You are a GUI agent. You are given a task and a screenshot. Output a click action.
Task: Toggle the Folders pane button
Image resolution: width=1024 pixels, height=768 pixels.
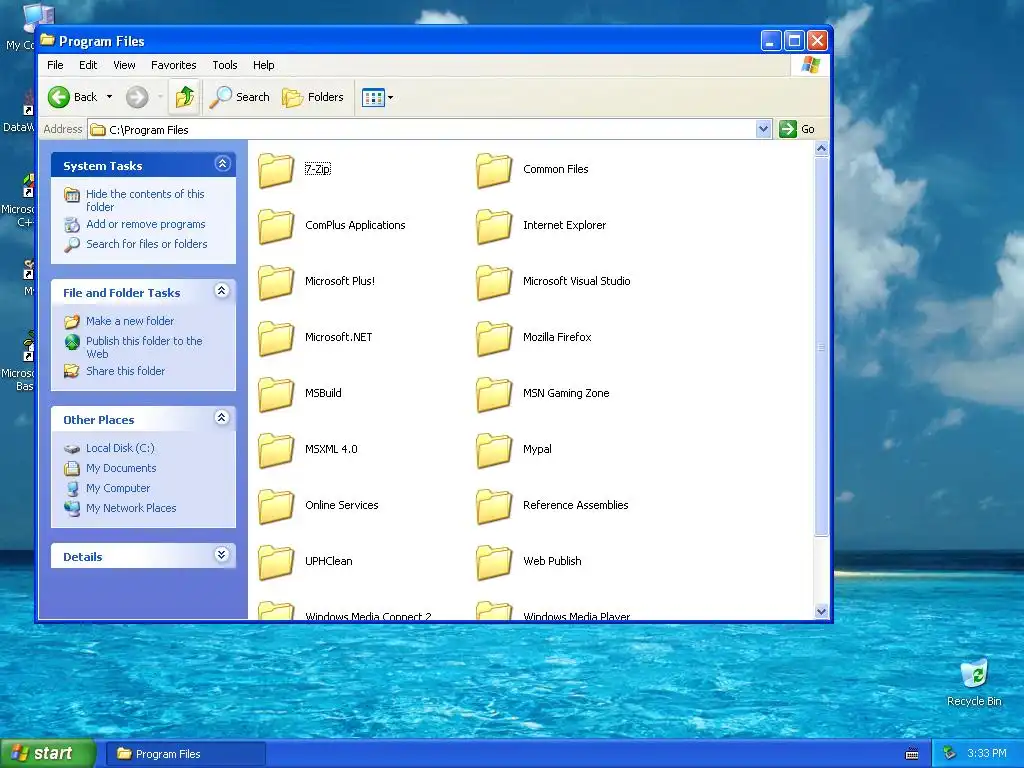coord(313,97)
